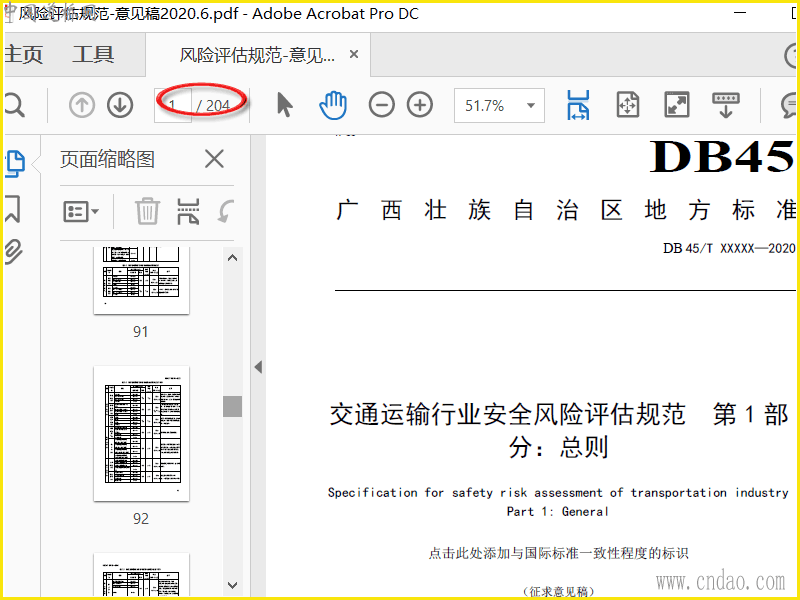Click the fit width scrolling icon
The width and height of the screenshot is (800, 600).
click(x=578, y=105)
